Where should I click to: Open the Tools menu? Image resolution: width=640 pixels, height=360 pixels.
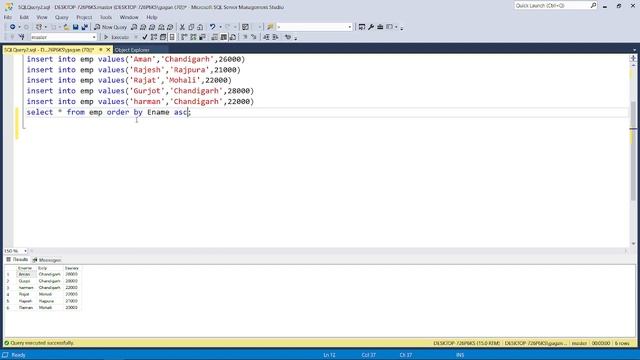coord(106,17)
